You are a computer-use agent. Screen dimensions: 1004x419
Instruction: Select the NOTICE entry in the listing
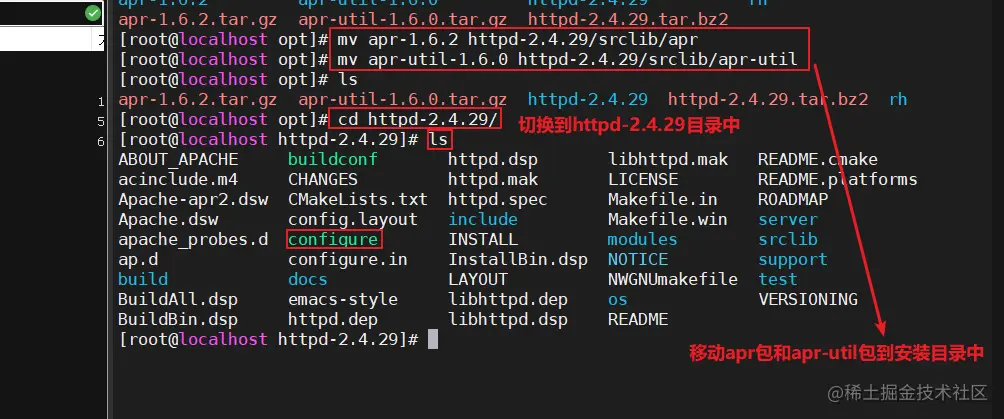click(x=638, y=259)
